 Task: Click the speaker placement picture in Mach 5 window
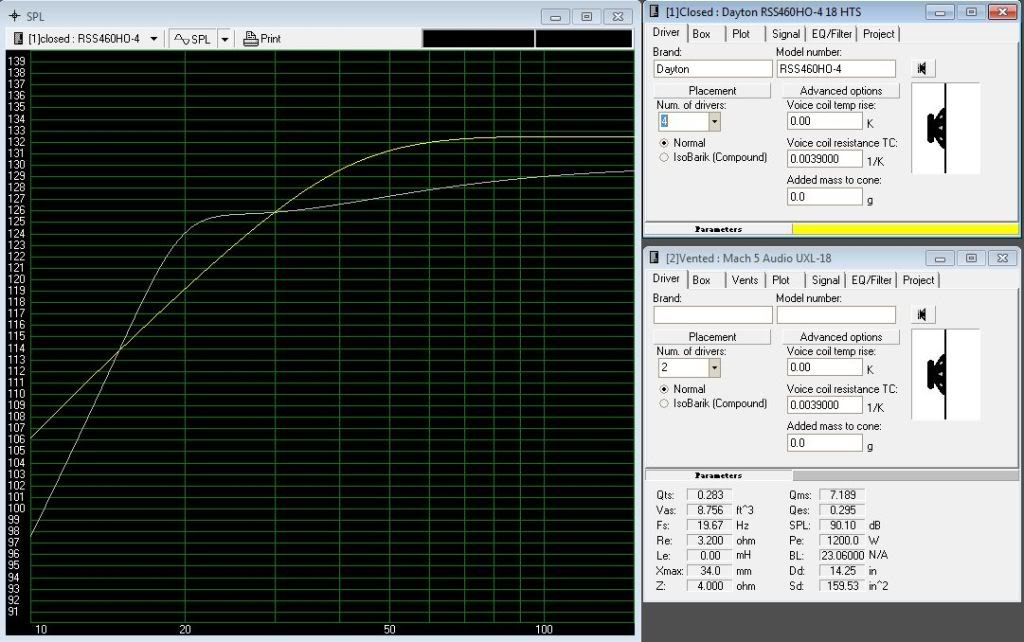point(945,374)
